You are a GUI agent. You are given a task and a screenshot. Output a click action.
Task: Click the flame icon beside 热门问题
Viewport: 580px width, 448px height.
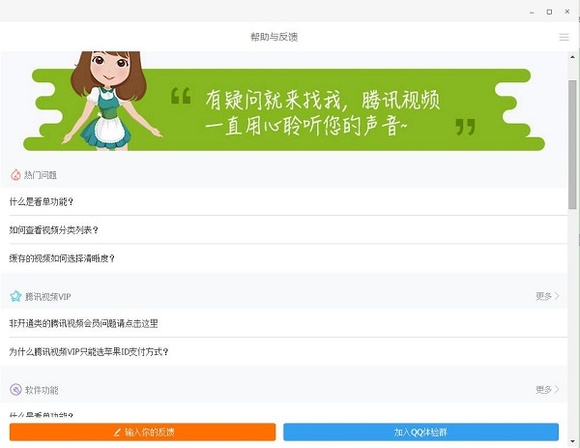(16, 175)
